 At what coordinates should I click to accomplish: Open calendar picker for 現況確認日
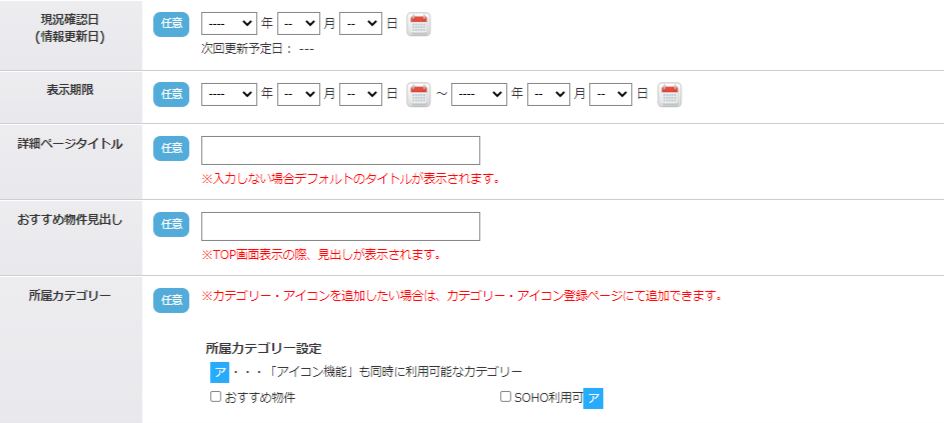(419, 25)
